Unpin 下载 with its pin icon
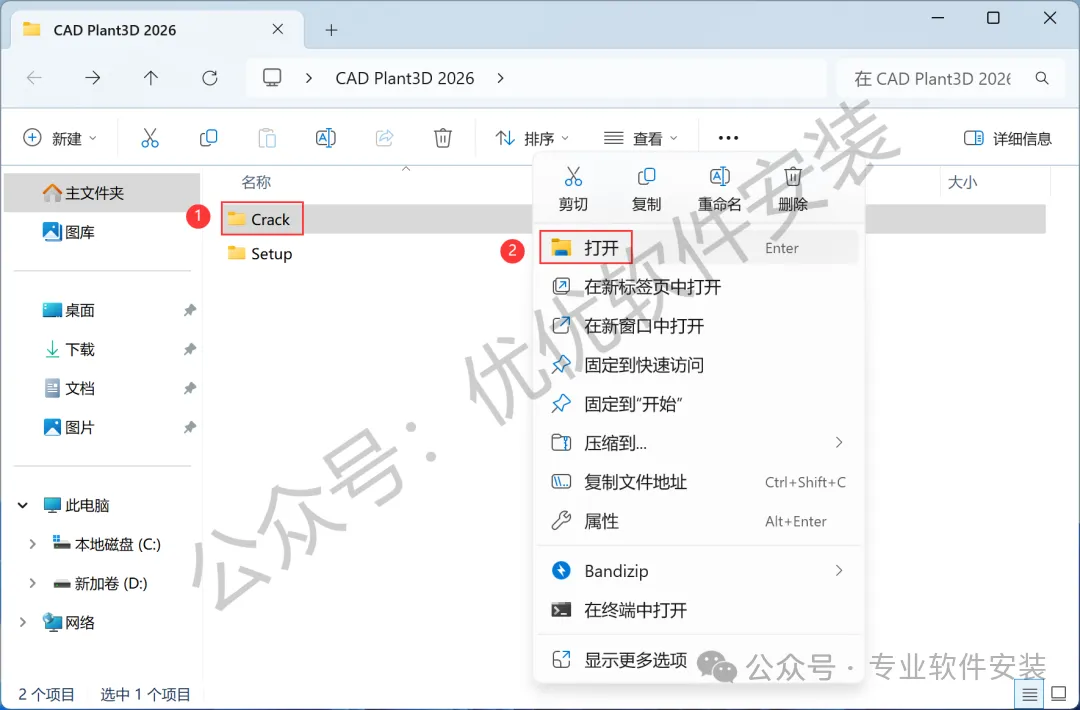 (x=189, y=349)
